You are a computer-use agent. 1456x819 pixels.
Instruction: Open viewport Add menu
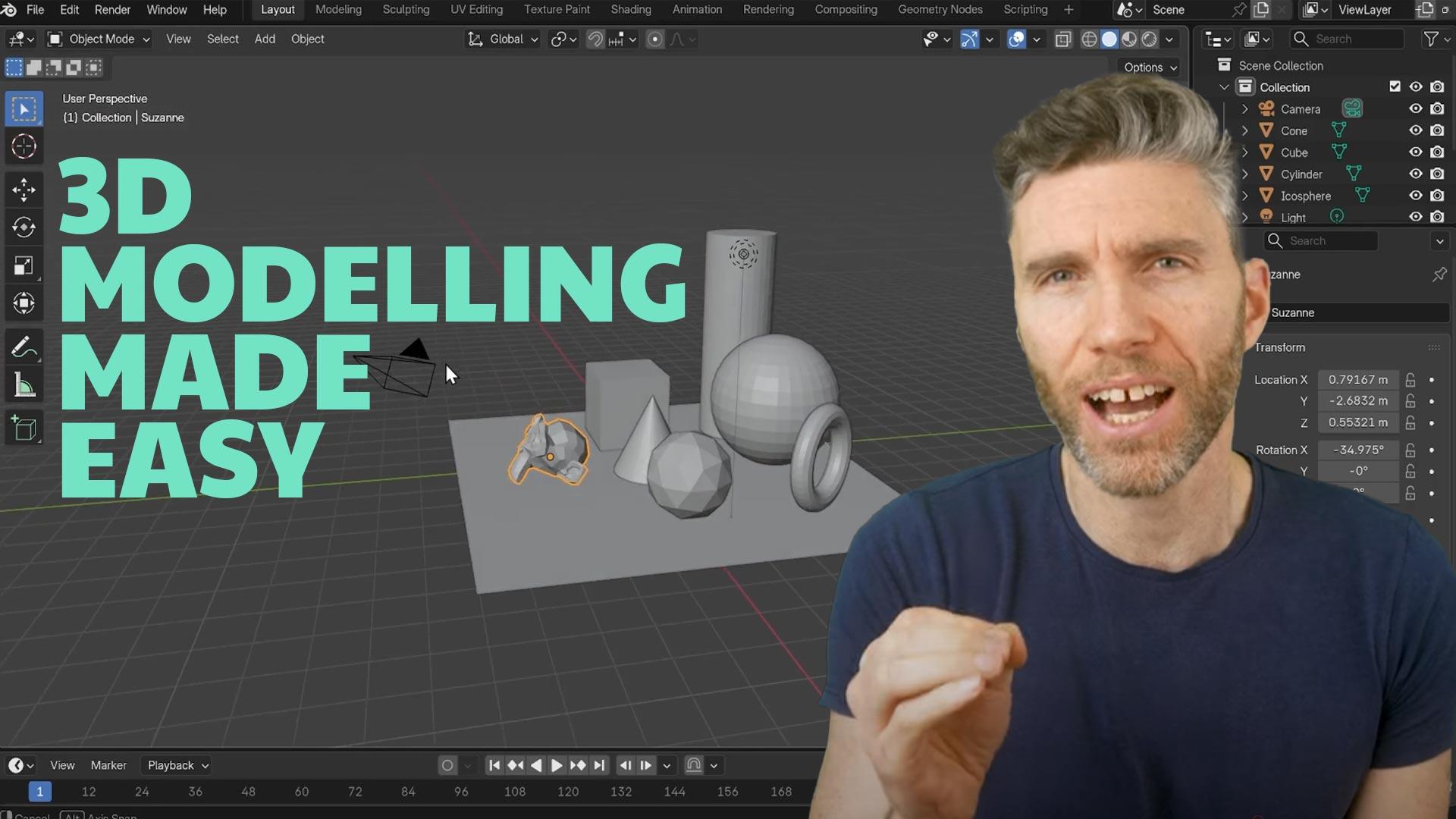coord(265,39)
